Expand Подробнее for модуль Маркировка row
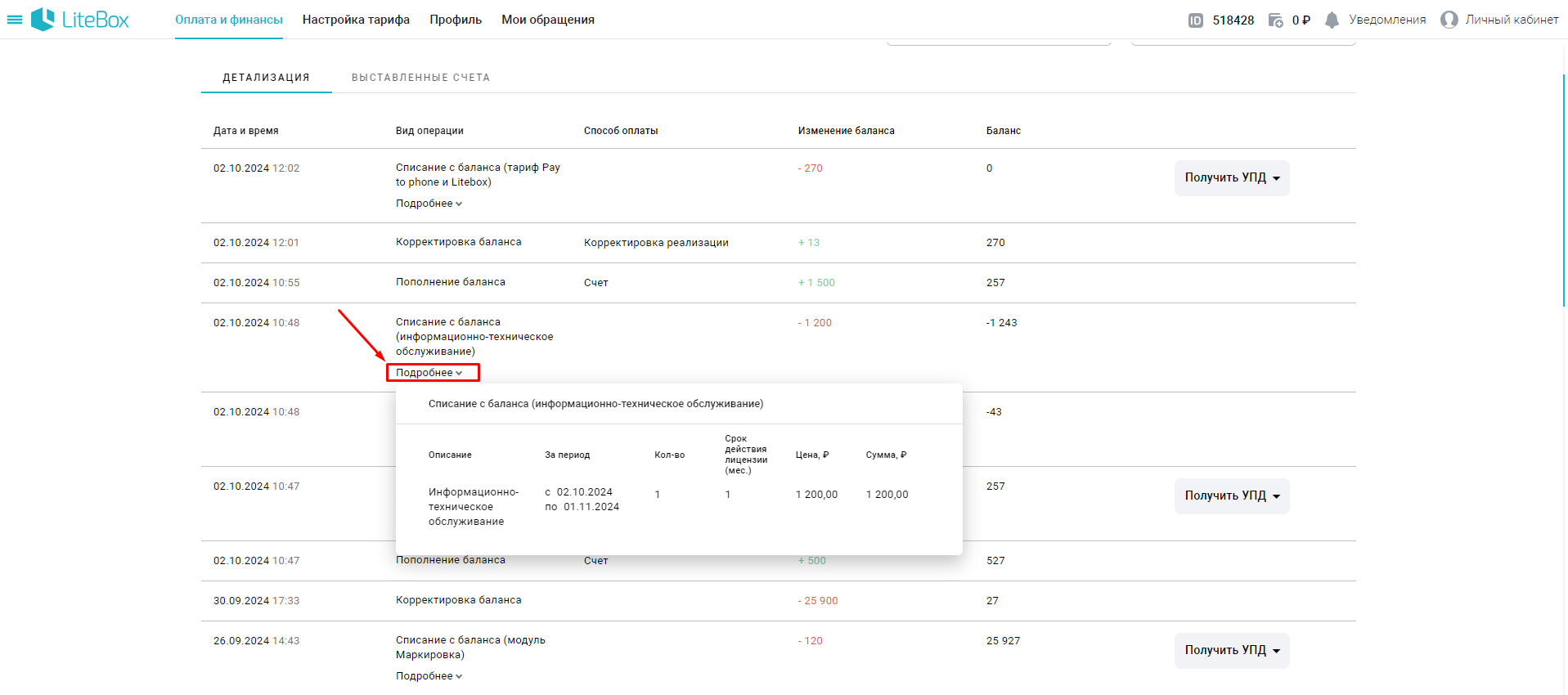The image size is (1568, 695). [429, 676]
